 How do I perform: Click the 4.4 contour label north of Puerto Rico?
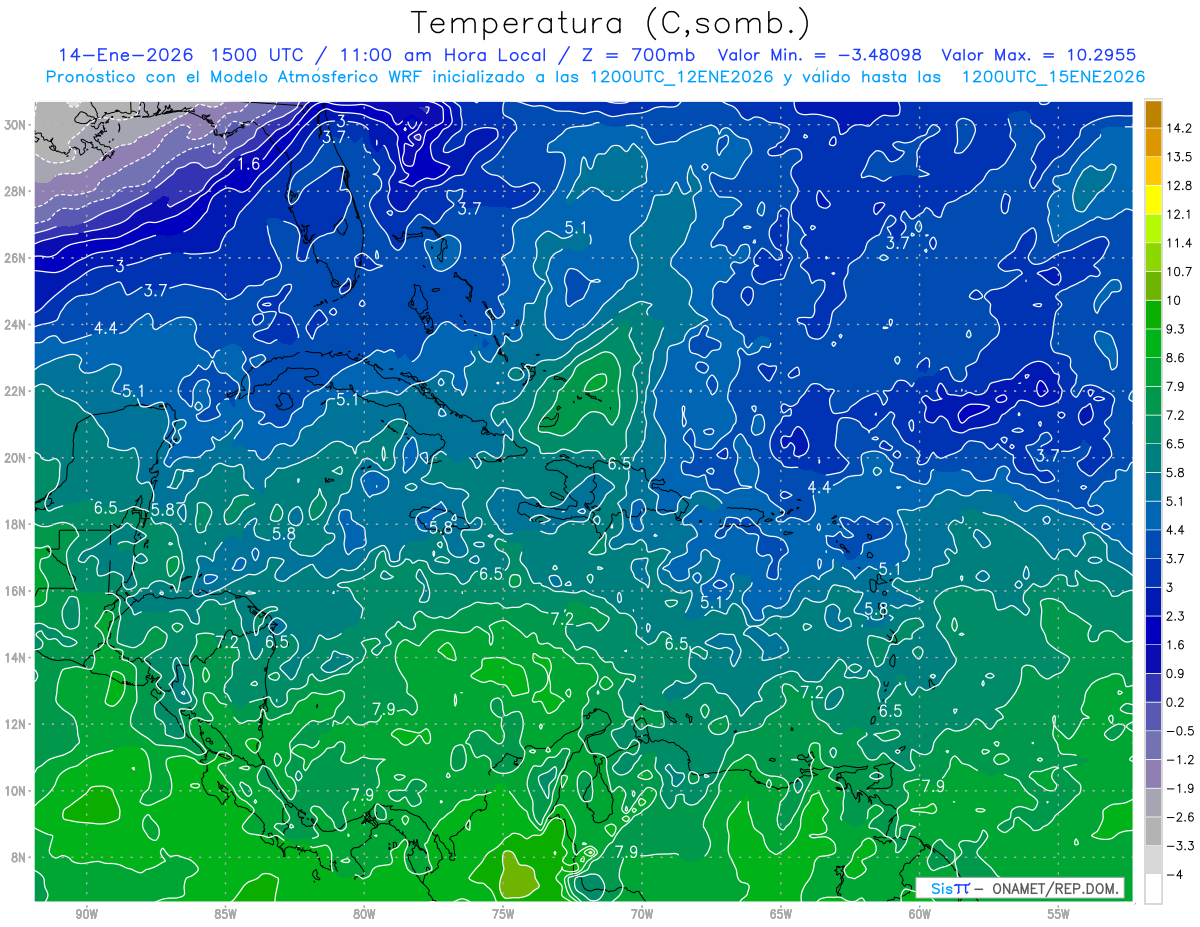(819, 487)
